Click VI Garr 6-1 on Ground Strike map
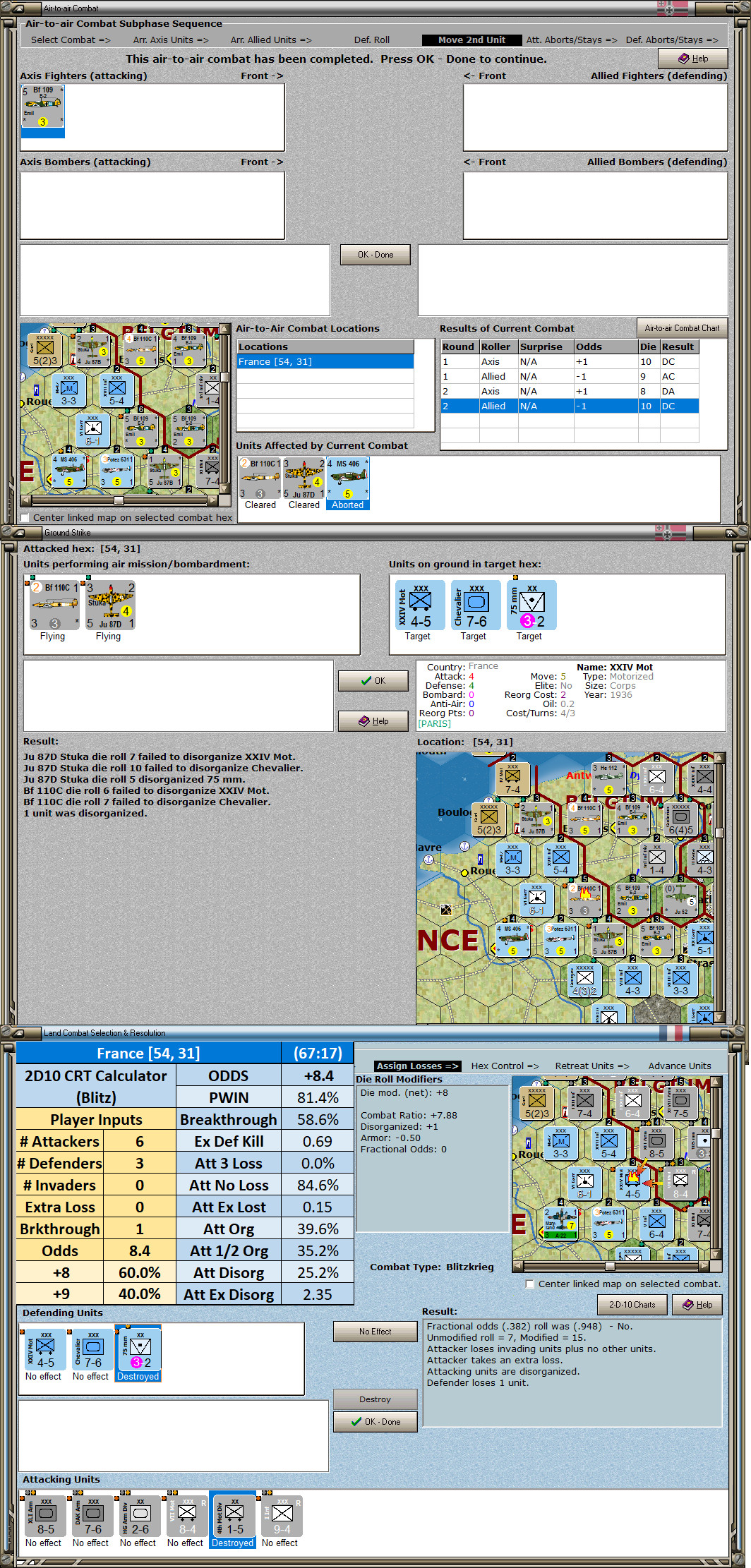The height and width of the screenshot is (1568, 751). 536,900
